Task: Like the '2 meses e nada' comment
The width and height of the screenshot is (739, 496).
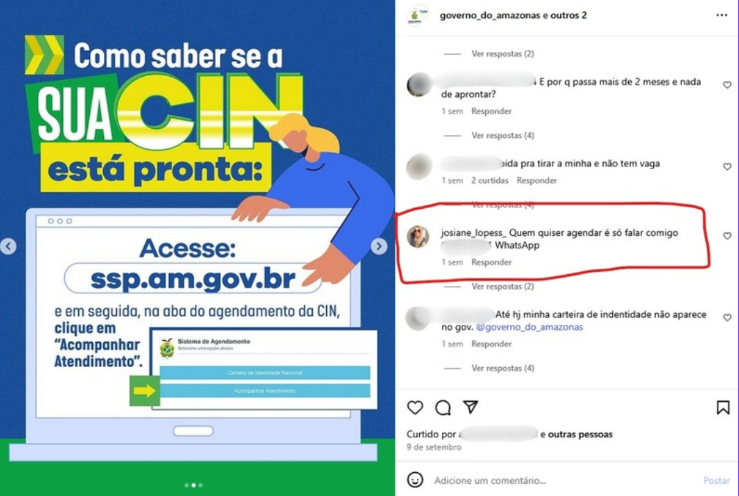Action: click(x=727, y=85)
